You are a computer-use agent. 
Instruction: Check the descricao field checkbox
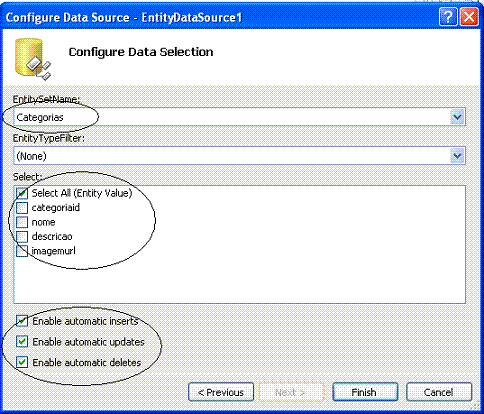coord(22,236)
